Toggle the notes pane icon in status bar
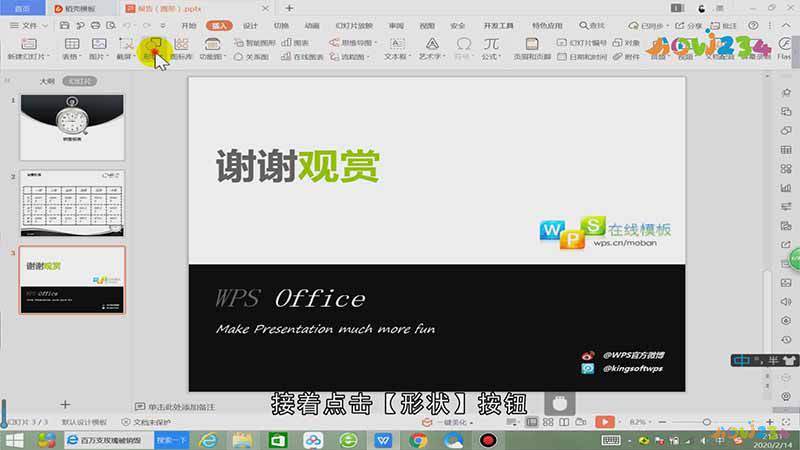 (x=512, y=422)
